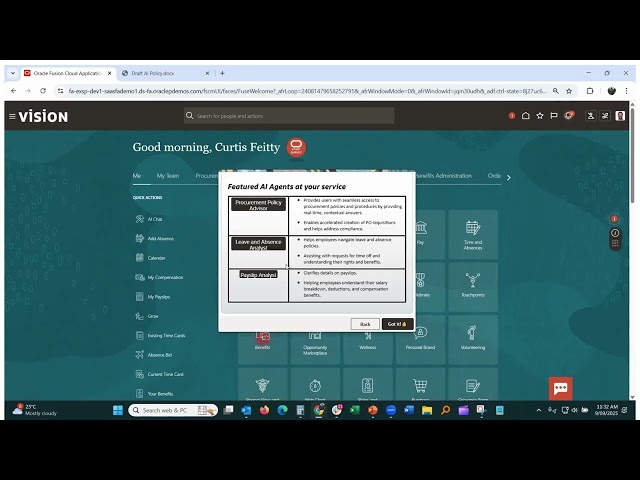Open Favorites star icon in header
Screen dimensions: 640x480
point(540,116)
